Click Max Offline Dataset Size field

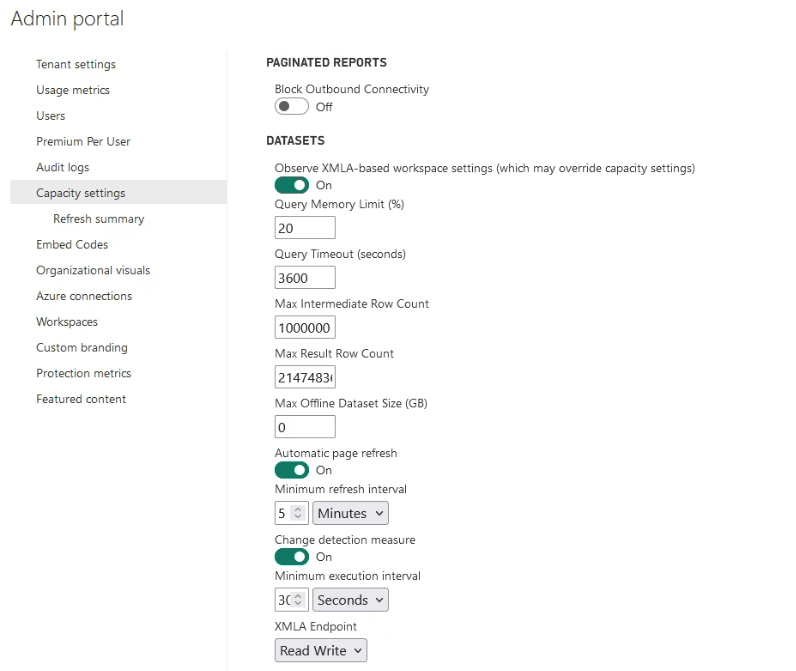pos(305,427)
